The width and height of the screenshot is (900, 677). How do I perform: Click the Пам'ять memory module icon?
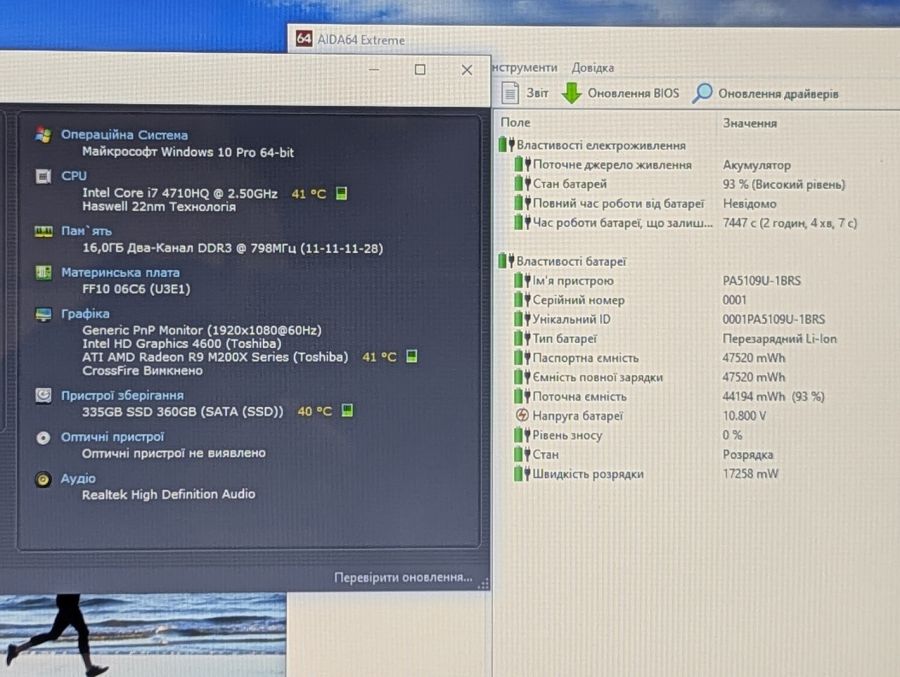pos(44,231)
